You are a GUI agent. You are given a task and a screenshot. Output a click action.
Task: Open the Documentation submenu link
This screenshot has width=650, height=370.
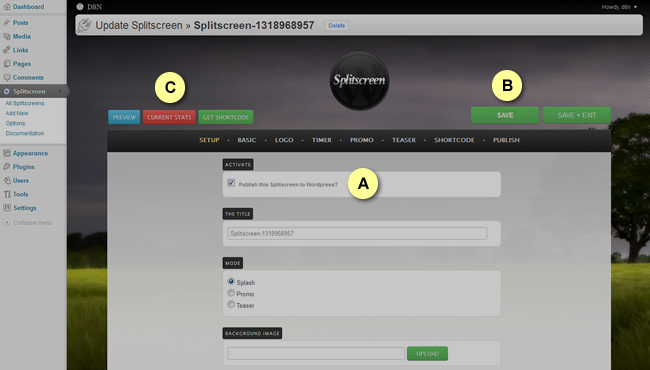[25, 133]
